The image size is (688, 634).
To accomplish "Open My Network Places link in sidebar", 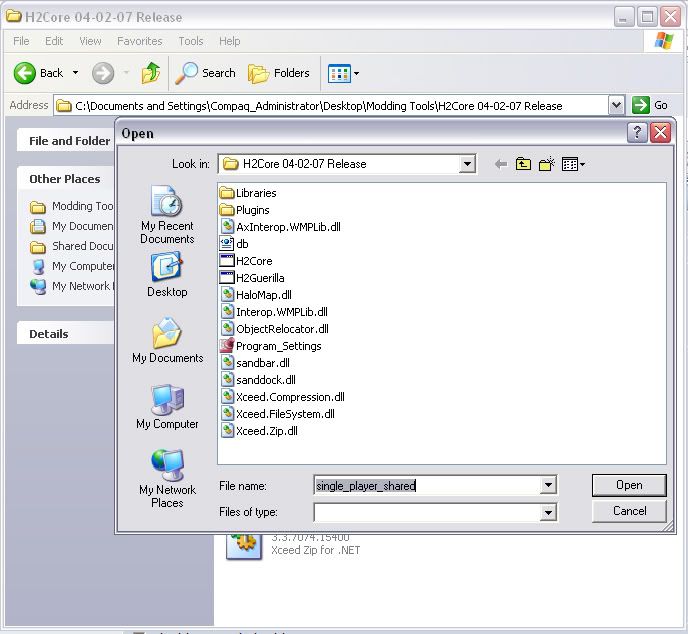I will point(72,287).
